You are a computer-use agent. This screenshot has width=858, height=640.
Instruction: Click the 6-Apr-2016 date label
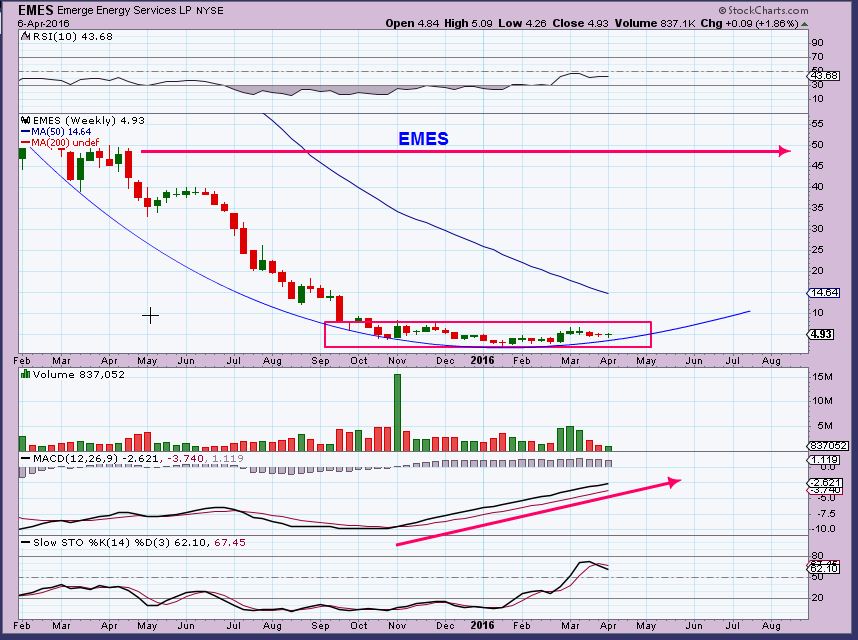tap(43, 24)
